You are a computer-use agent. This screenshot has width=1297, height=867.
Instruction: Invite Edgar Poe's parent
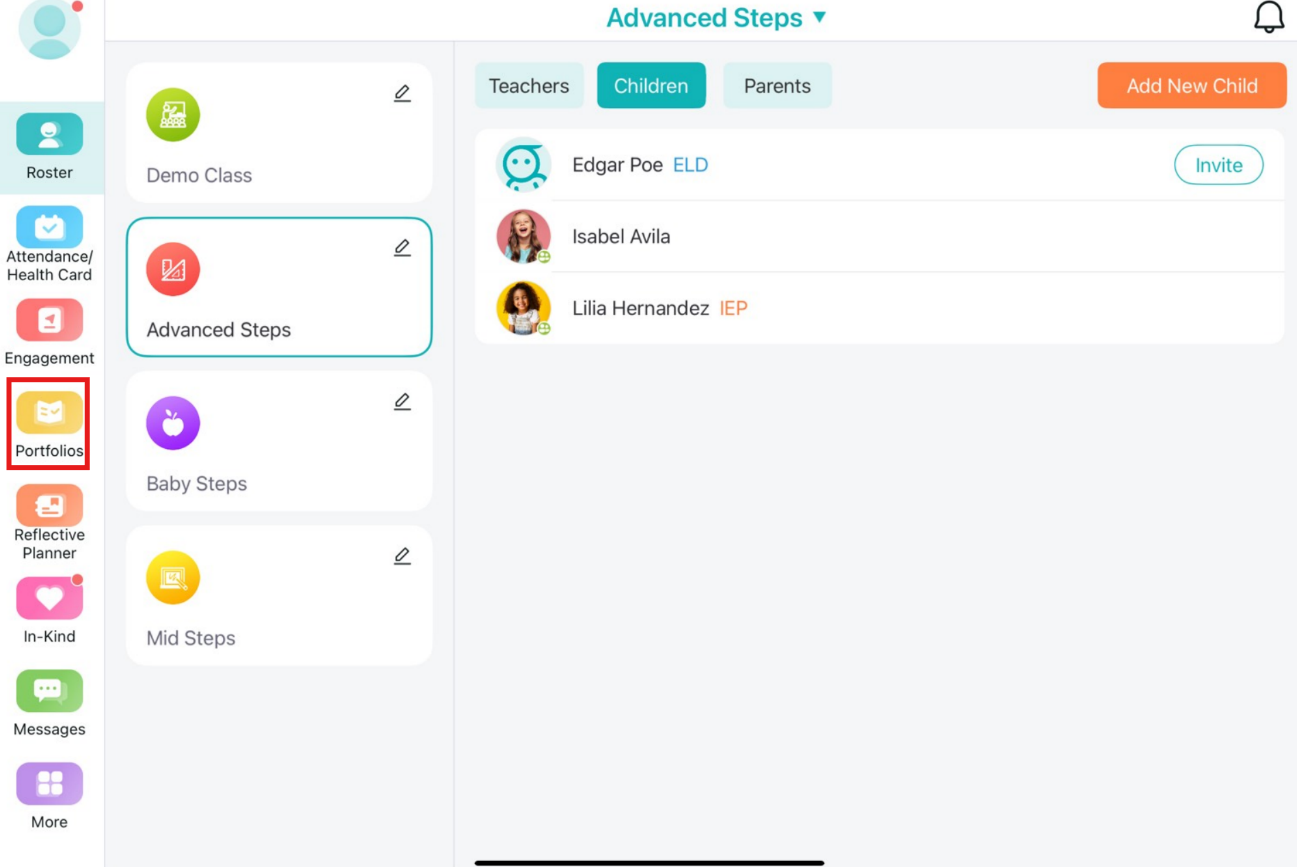pyautogui.click(x=1219, y=165)
